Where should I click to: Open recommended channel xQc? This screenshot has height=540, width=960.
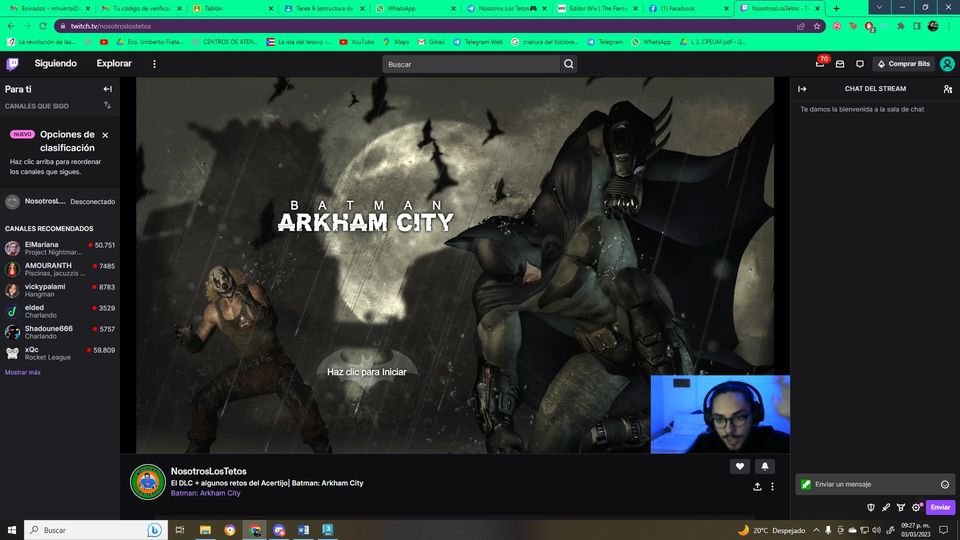pyautogui.click(x=60, y=353)
